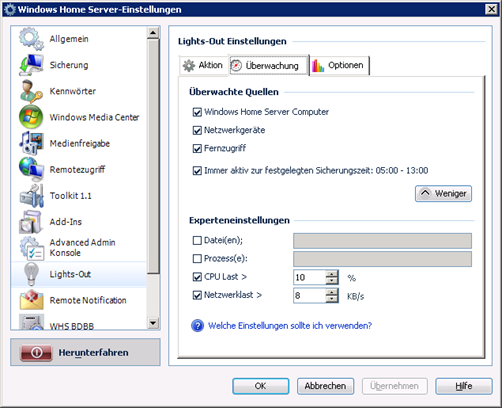Disable the Fernzugriff checkbox
The width and height of the screenshot is (502, 408).
197,148
